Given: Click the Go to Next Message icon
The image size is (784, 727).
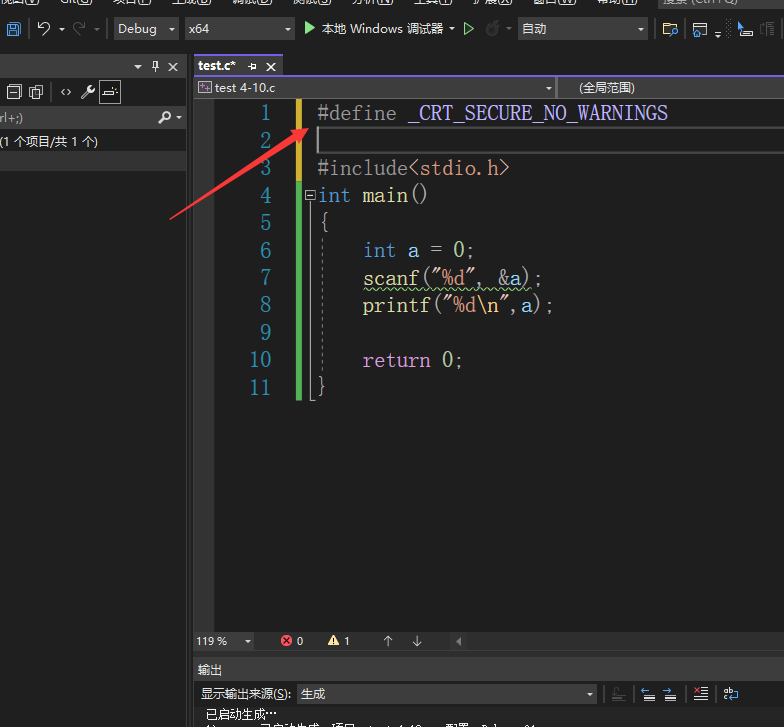Looking at the screenshot, I should tap(670, 694).
